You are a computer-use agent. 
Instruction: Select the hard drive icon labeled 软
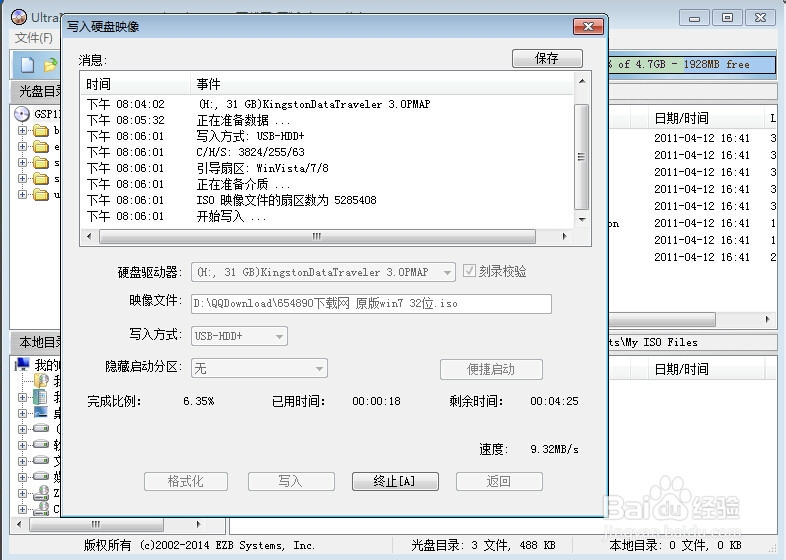(41, 445)
